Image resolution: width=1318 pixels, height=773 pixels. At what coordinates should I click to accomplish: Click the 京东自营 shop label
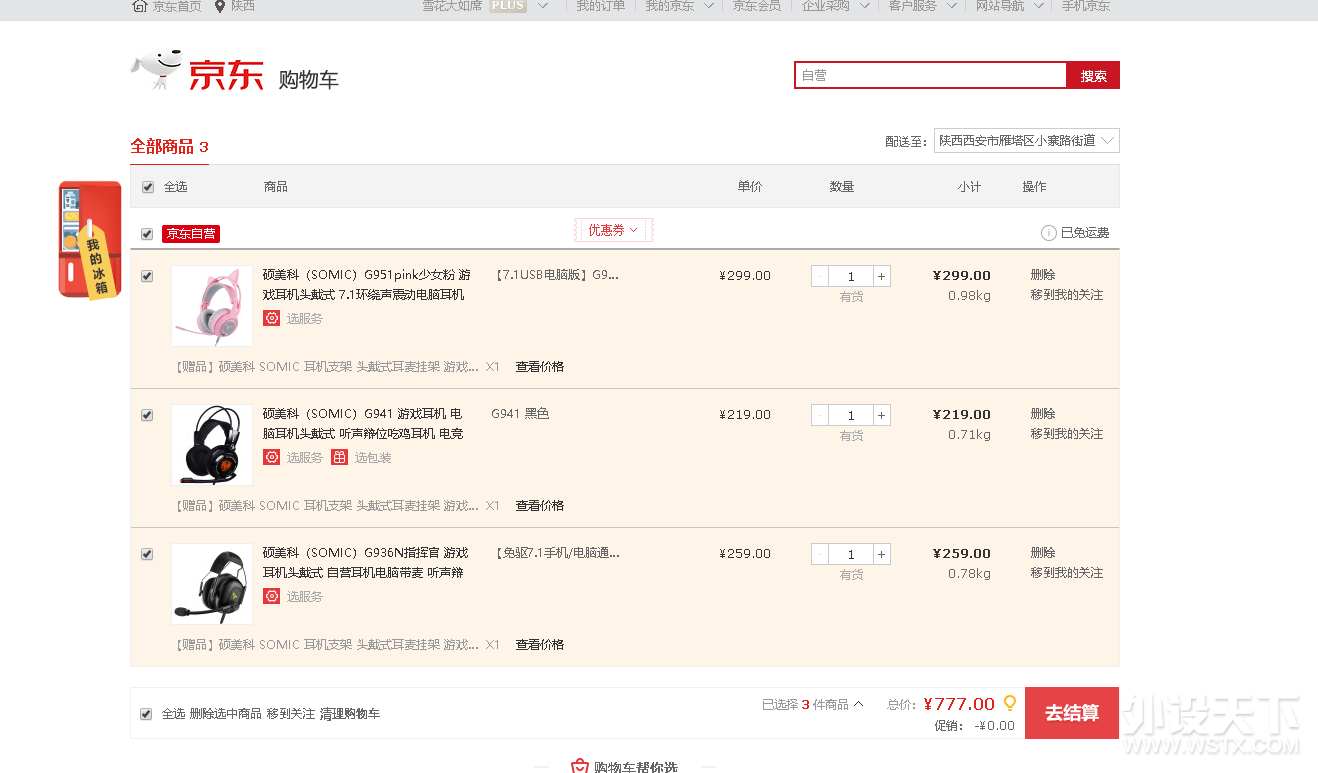point(191,234)
